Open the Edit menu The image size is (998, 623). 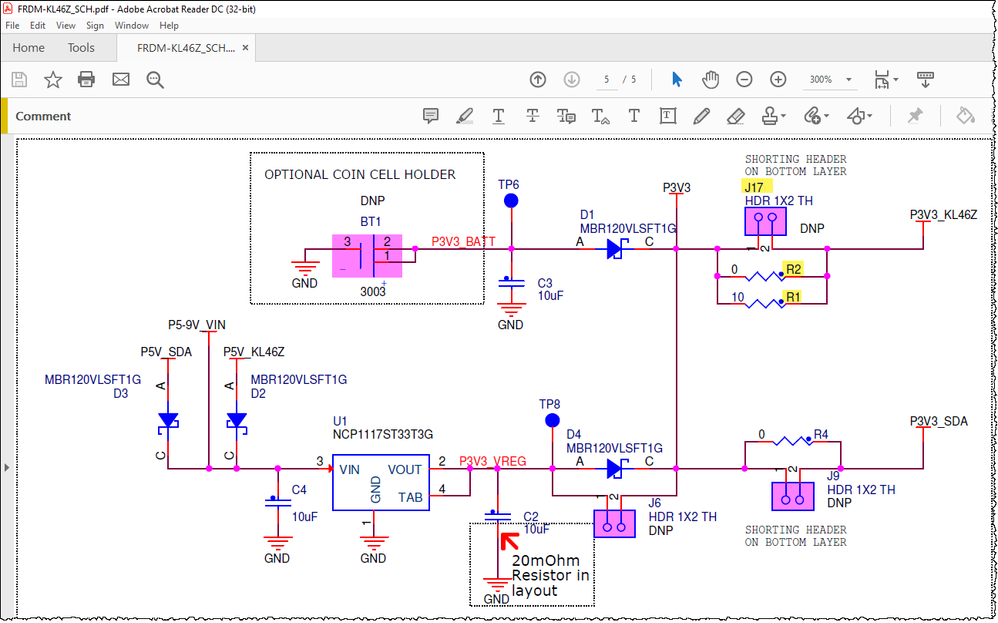[38, 25]
